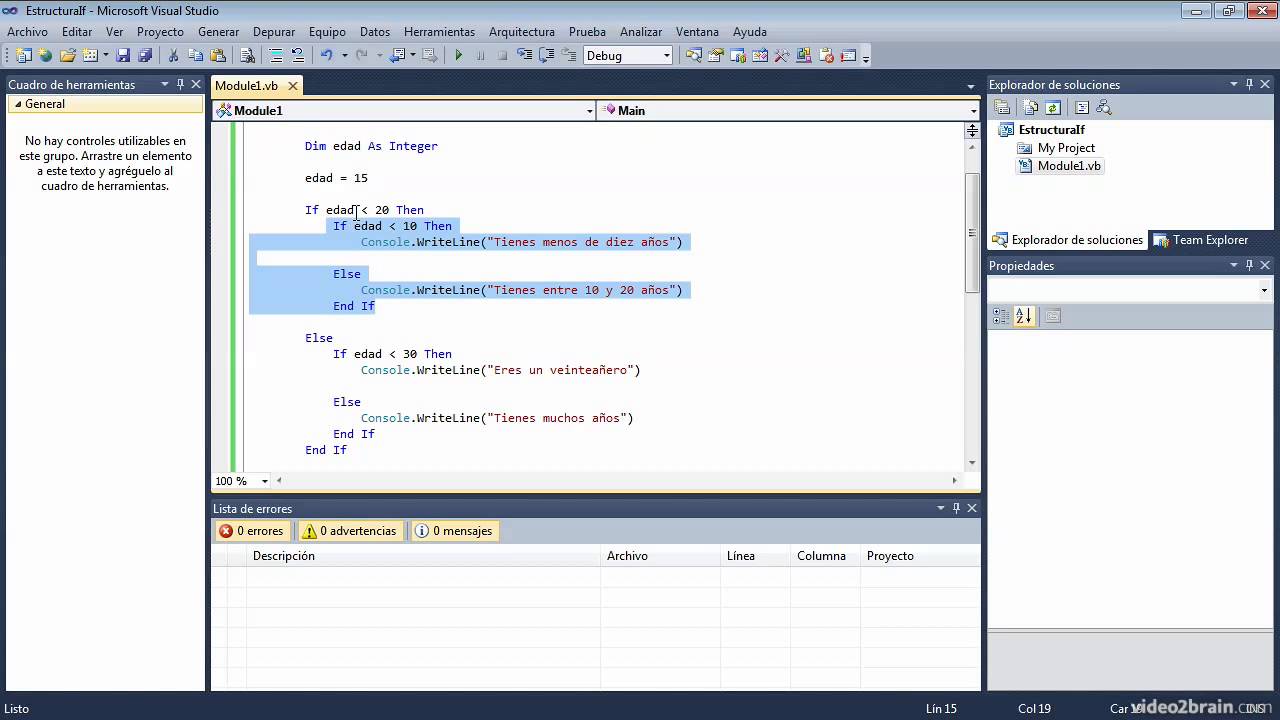This screenshot has width=1280, height=720.
Task: Click the Paste clipboard icon
Action: (x=218, y=56)
